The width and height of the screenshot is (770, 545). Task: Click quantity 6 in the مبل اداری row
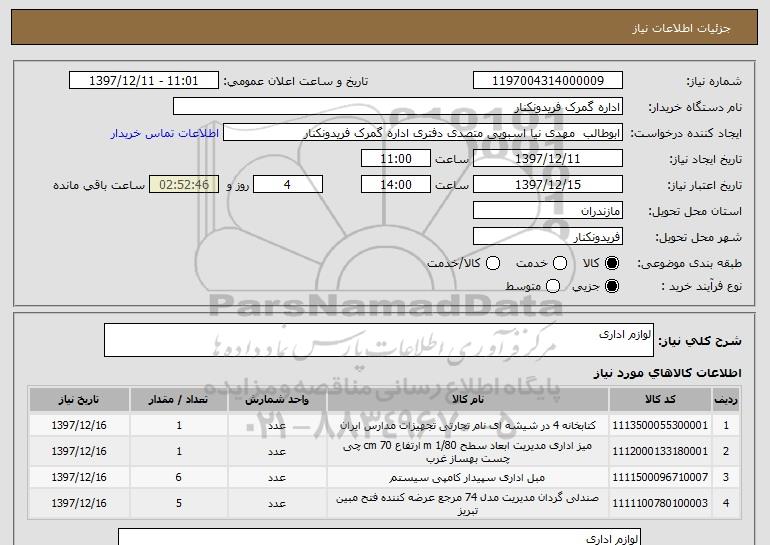179,477
